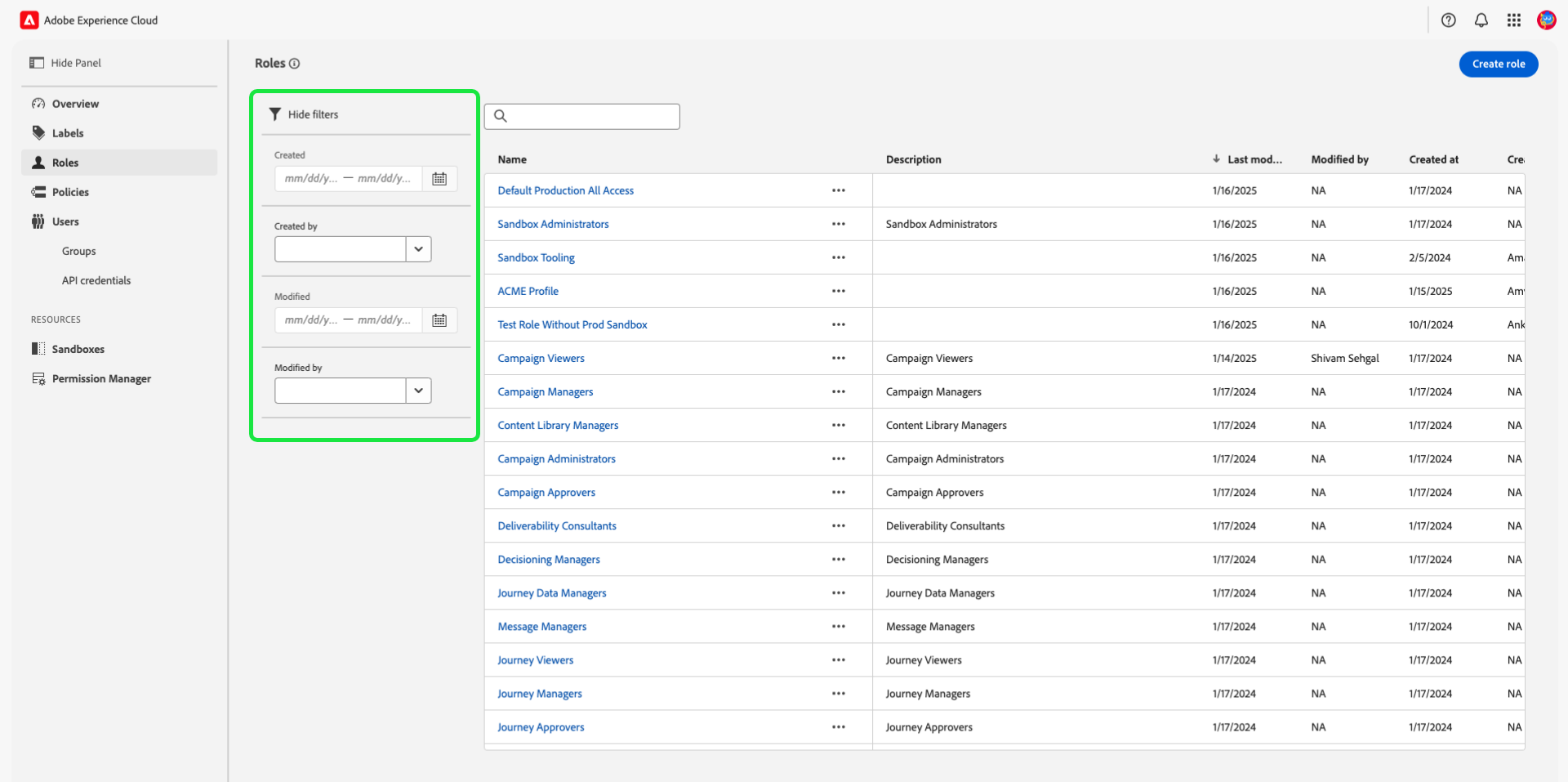Click the Created by text field
The image size is (1568, 782).
(x=341, y=249)
